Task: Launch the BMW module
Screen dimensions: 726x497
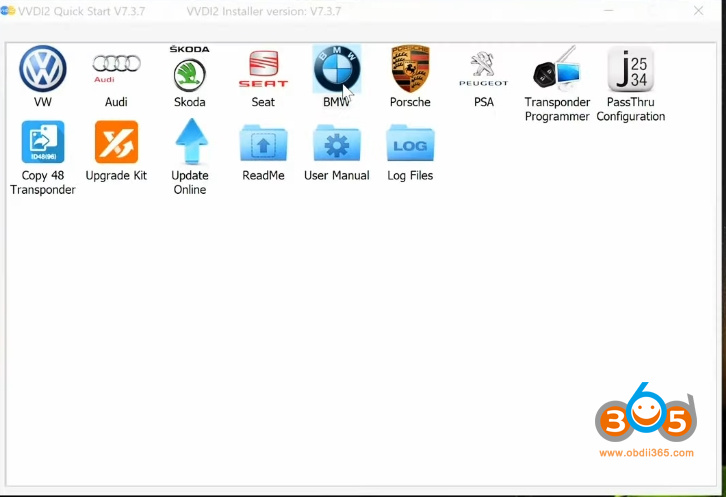Action: [336, 70]
